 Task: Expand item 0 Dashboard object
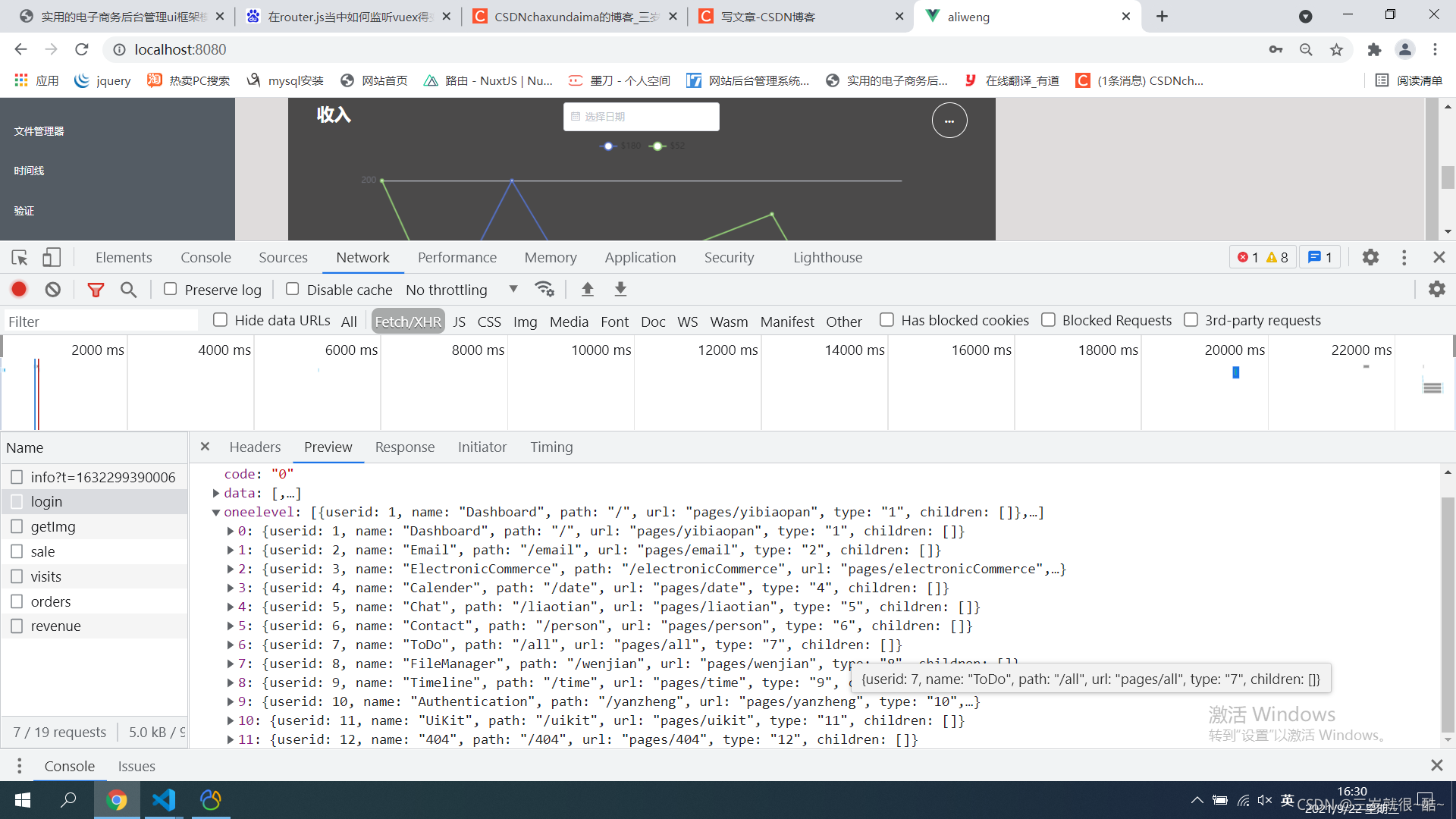pos(231,531)
